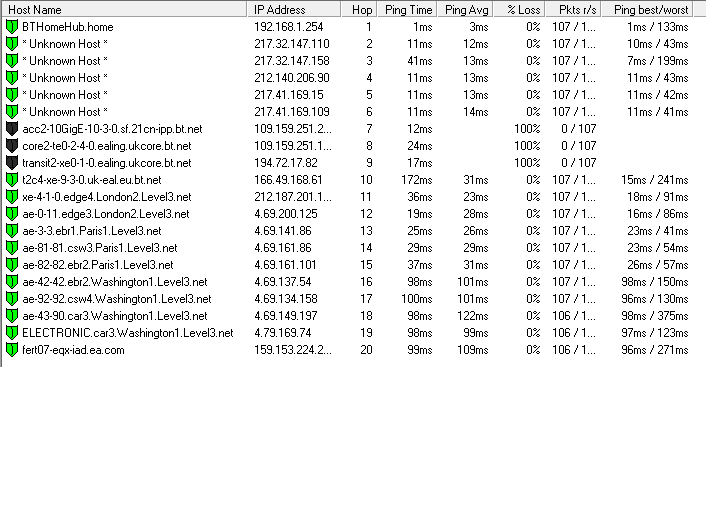Select the xe-4-1-0.edge4.London2.Level3.net host row
The width and height of the screenshot is (728, 532).
click(347, 197)
